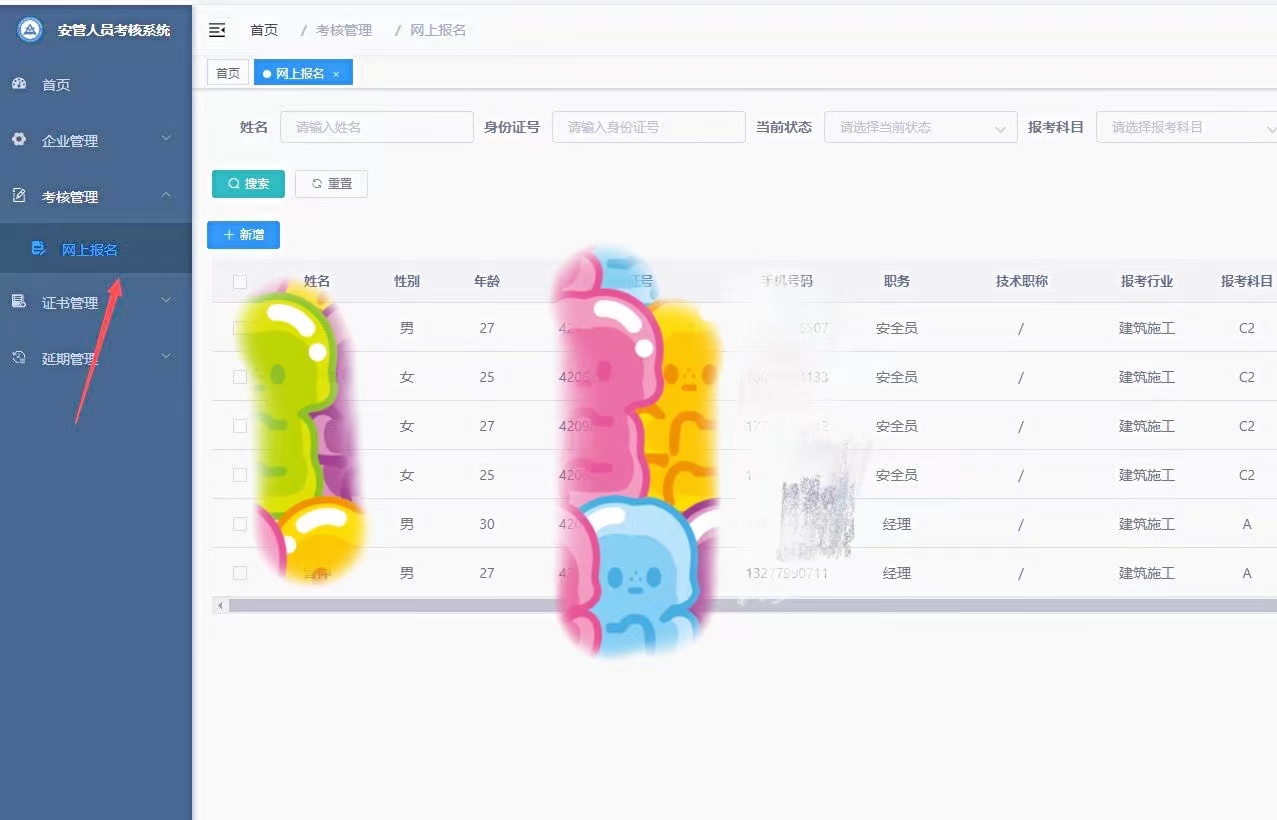Click the 职务 column header

click(x=897, y=282)
